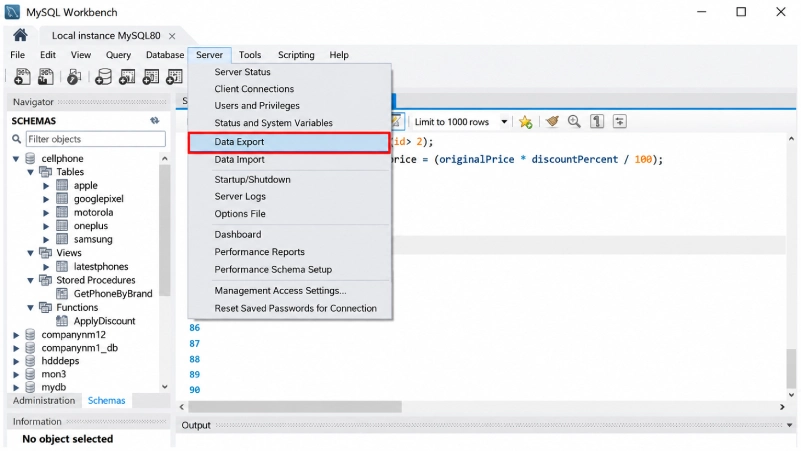Image resolution: width=801 pixels, height=451 pixels.
Task: Collapse the Output panel arrow
Action: pyautogui.click(x=790, y=425)
